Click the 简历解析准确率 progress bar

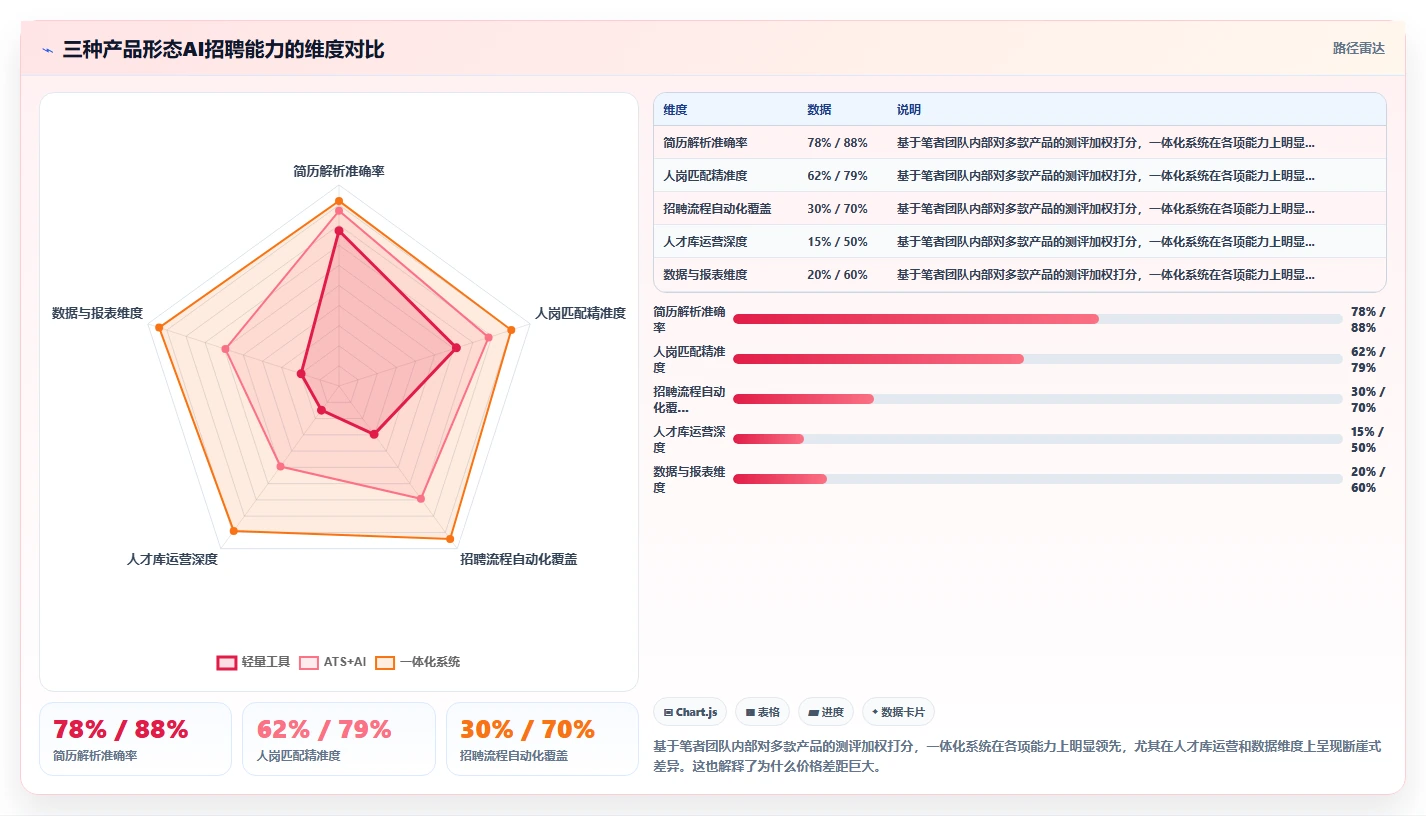pyautogui.click(x=1038, y=319)
